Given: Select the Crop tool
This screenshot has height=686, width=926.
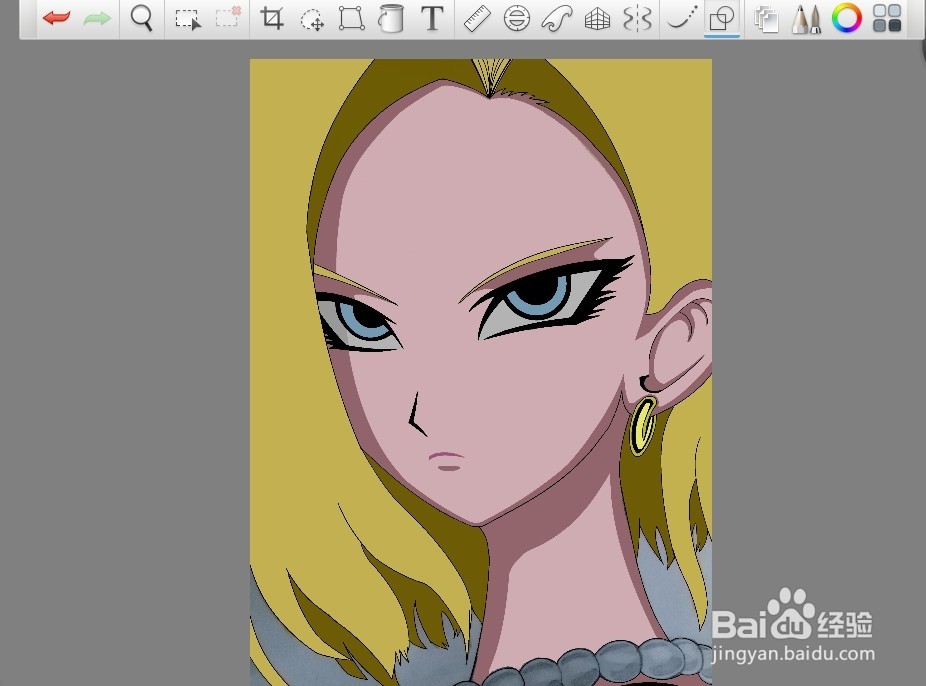Looking at the screenshot, I should point(272,18).
